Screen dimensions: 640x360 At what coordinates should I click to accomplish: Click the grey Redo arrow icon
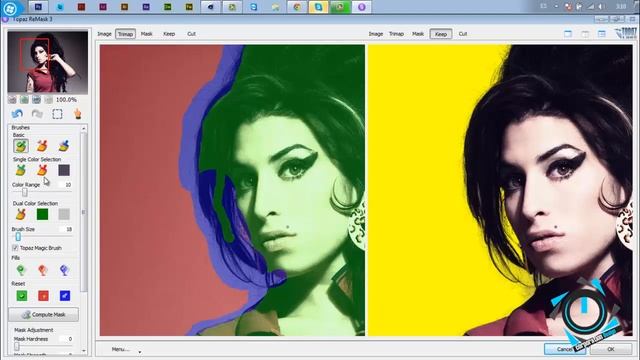coord(37,114)
